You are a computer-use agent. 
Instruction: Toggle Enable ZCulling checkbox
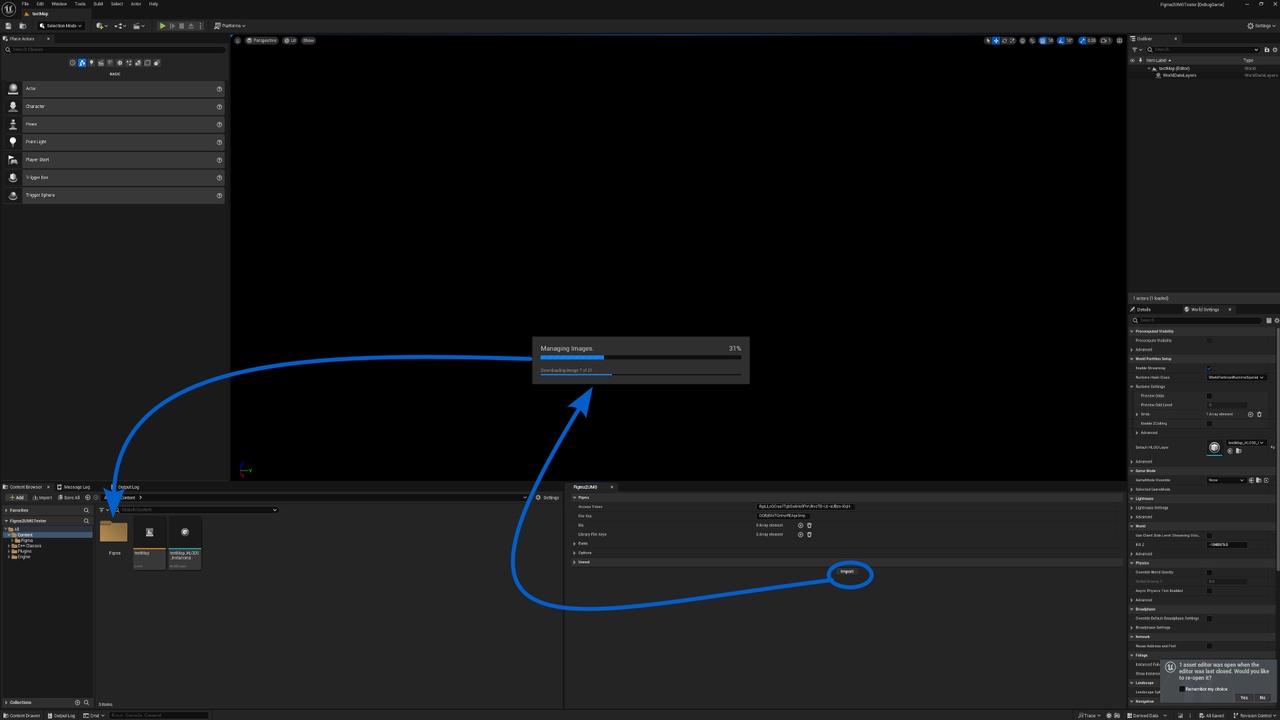1209,423
